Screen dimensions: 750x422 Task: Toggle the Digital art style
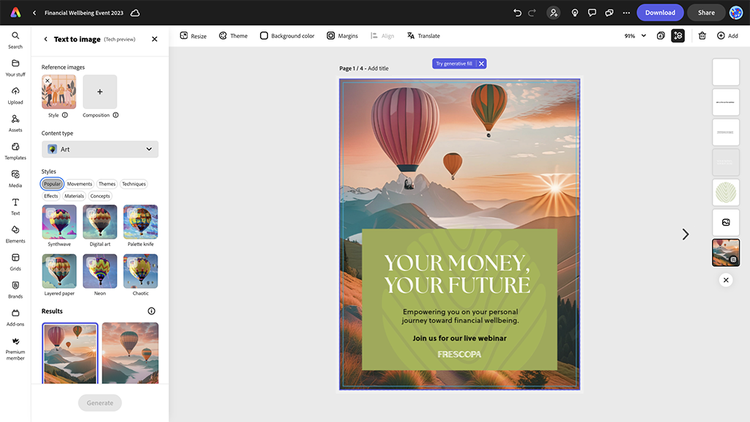pos(100,222)
